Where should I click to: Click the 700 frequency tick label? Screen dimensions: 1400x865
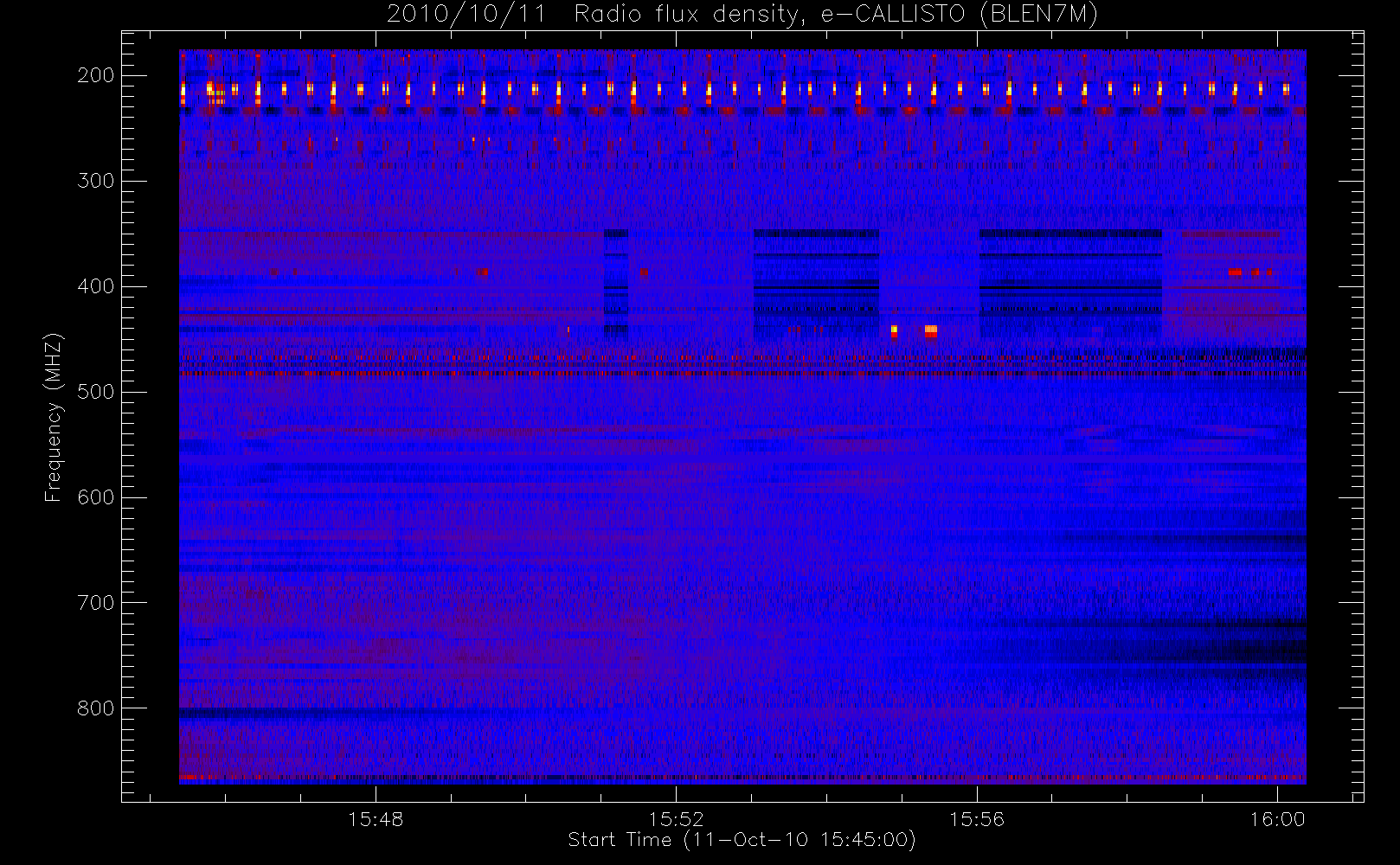point(96,603)
